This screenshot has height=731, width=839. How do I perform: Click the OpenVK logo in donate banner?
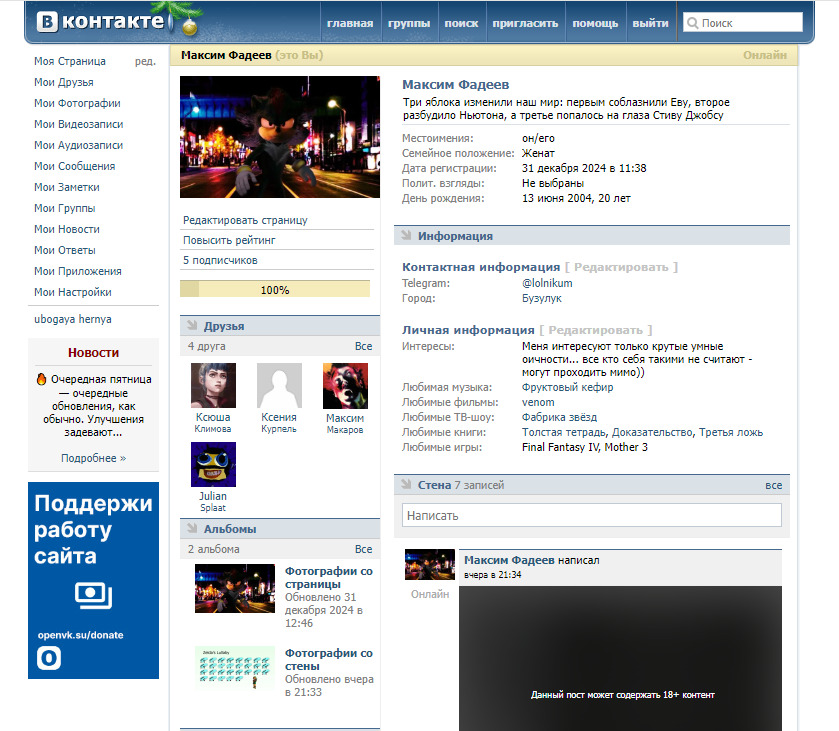click(x=49, y=658)
